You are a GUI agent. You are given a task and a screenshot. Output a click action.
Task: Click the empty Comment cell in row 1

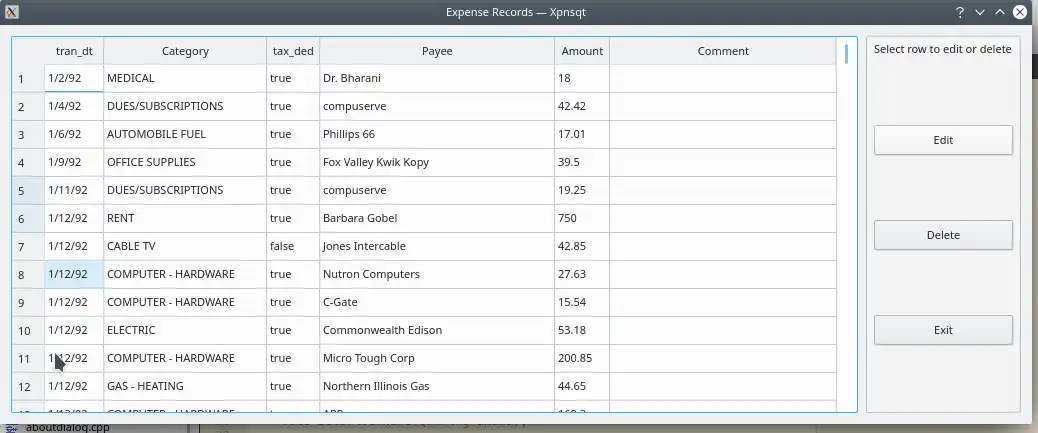pyautogui.click(x=723, y=78)
